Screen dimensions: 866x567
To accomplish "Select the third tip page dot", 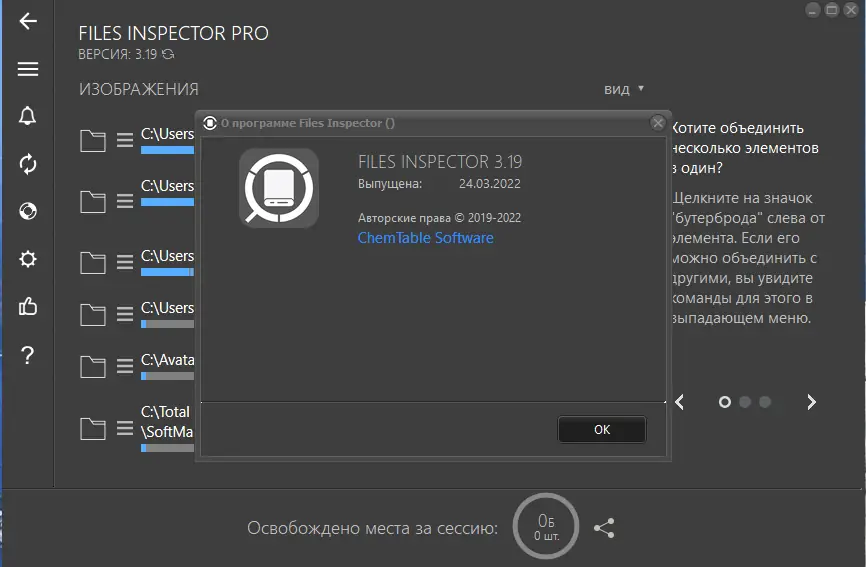I will [x=765, y=402].
